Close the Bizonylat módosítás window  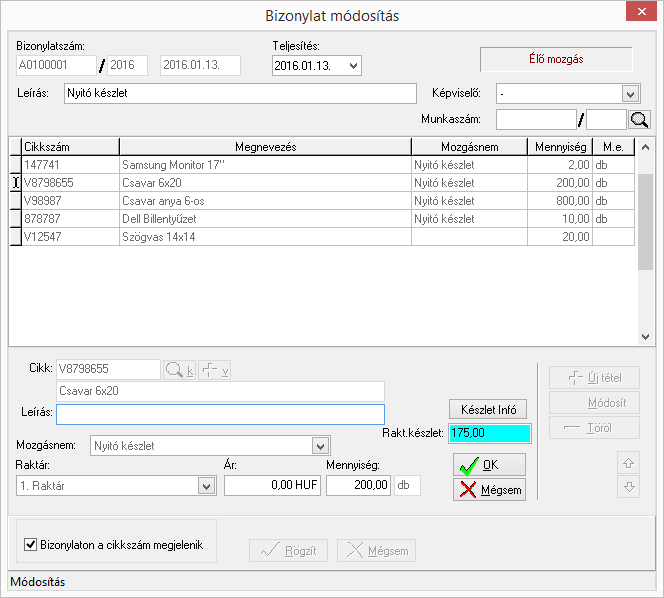pyautogui.click(x=641, y=11)
